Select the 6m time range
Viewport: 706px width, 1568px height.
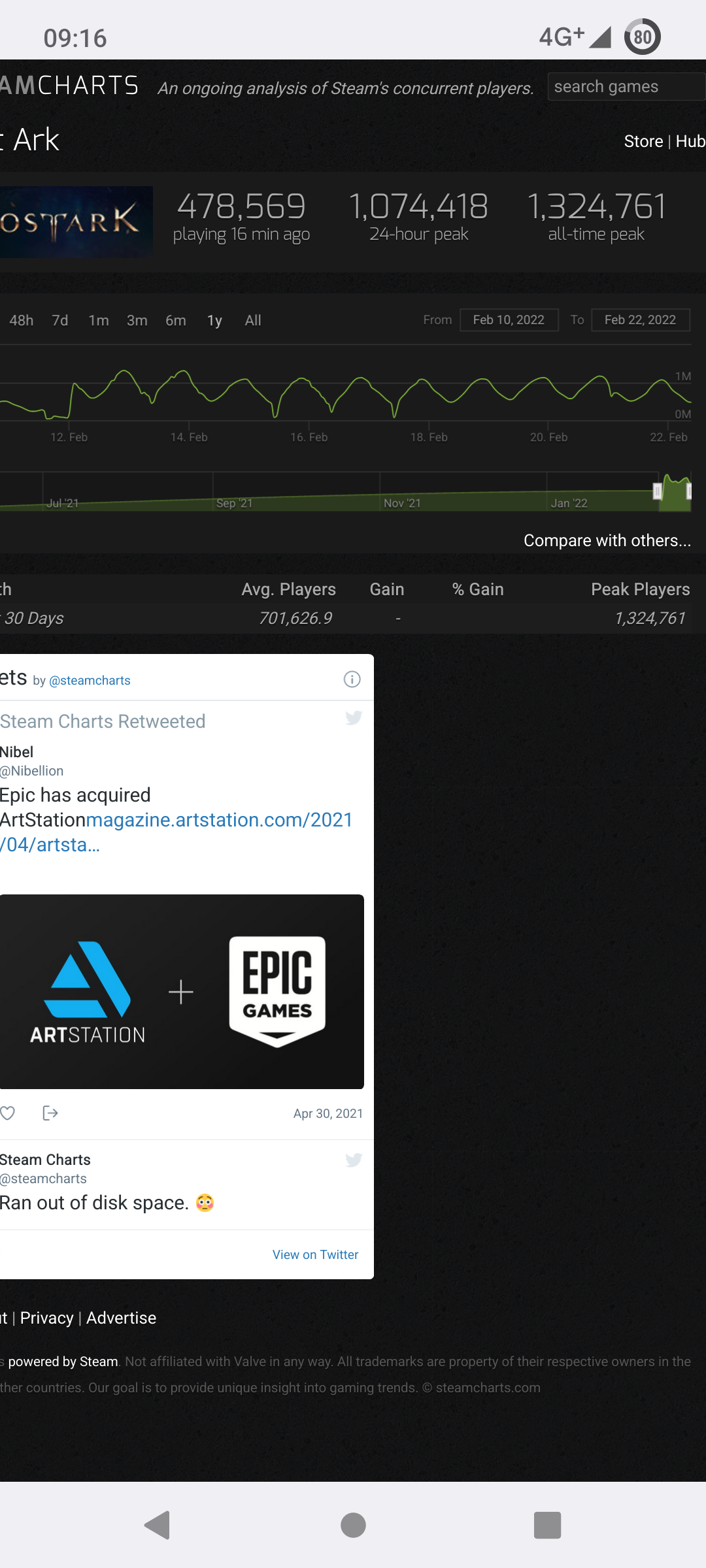[x=176, y=320]
